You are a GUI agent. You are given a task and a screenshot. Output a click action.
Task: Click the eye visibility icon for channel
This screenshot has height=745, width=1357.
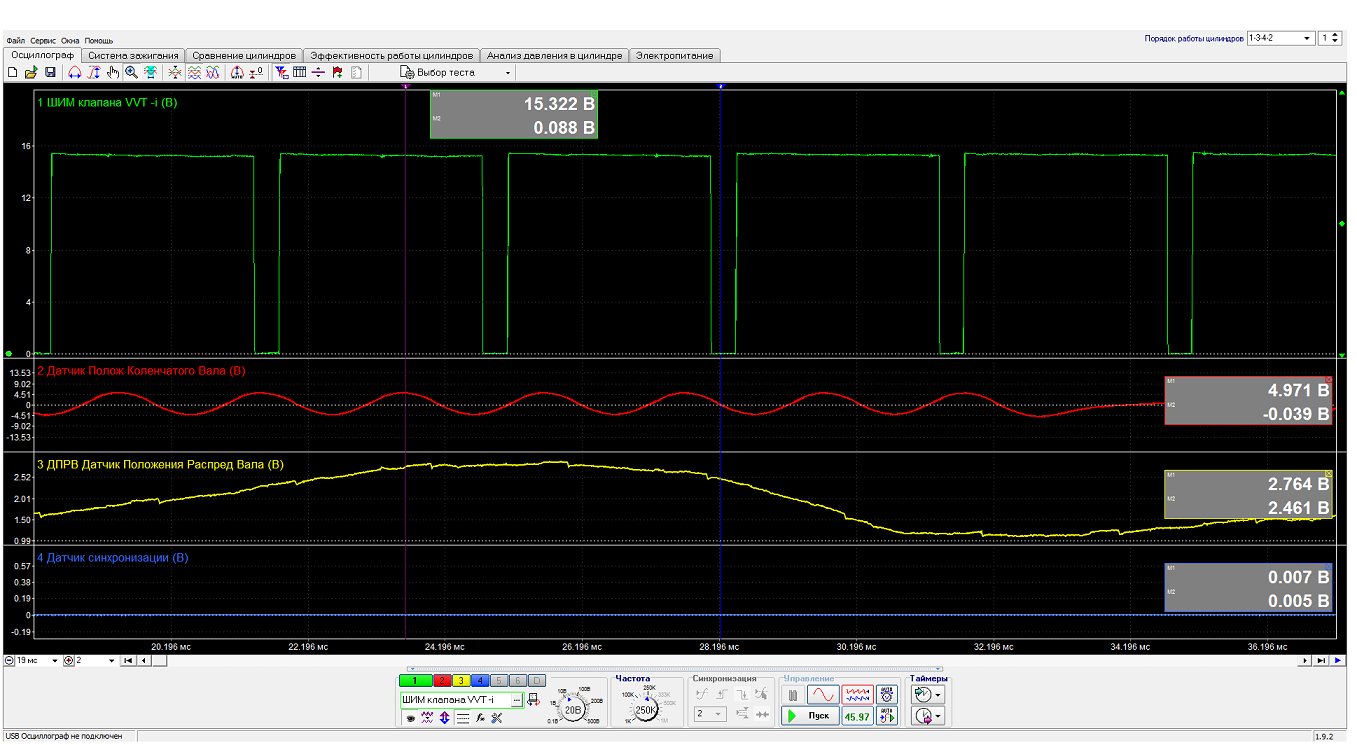(410, 718)
